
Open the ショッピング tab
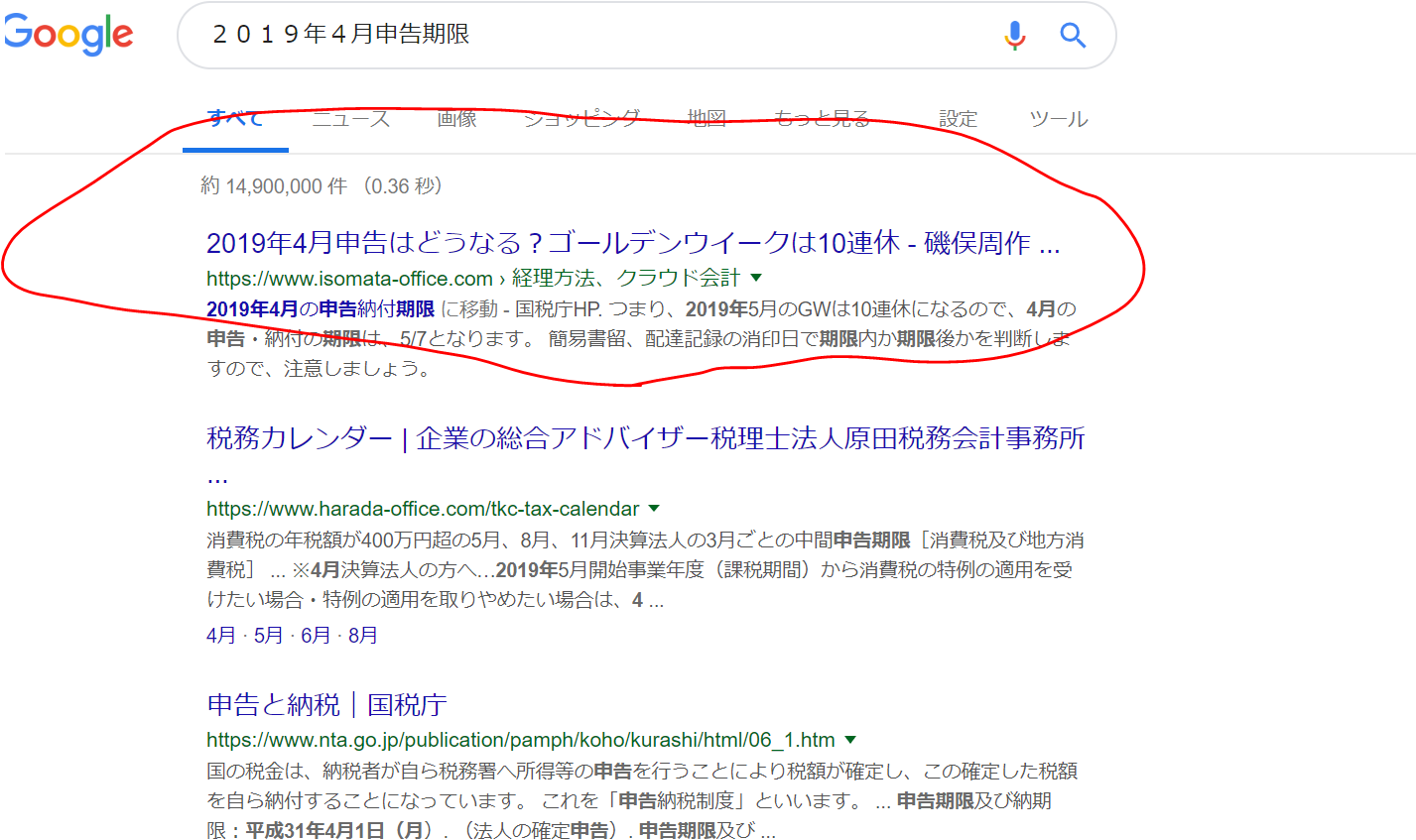(x=581, y=119)
